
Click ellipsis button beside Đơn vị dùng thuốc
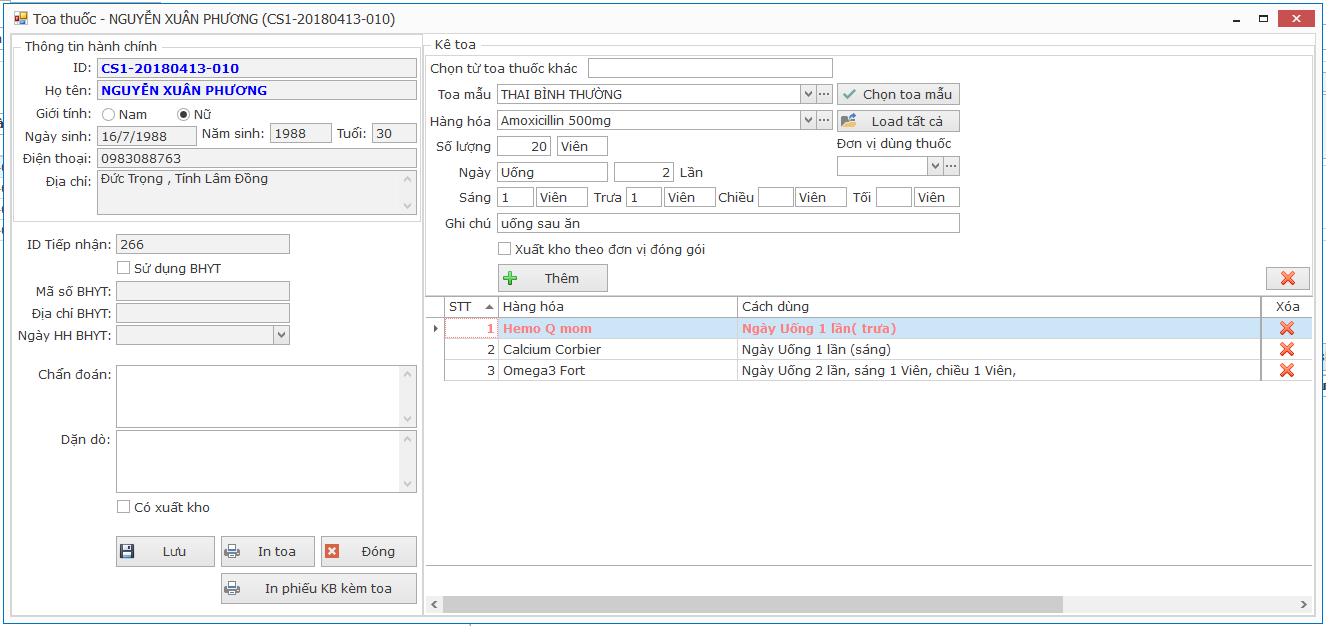(951, 166)
